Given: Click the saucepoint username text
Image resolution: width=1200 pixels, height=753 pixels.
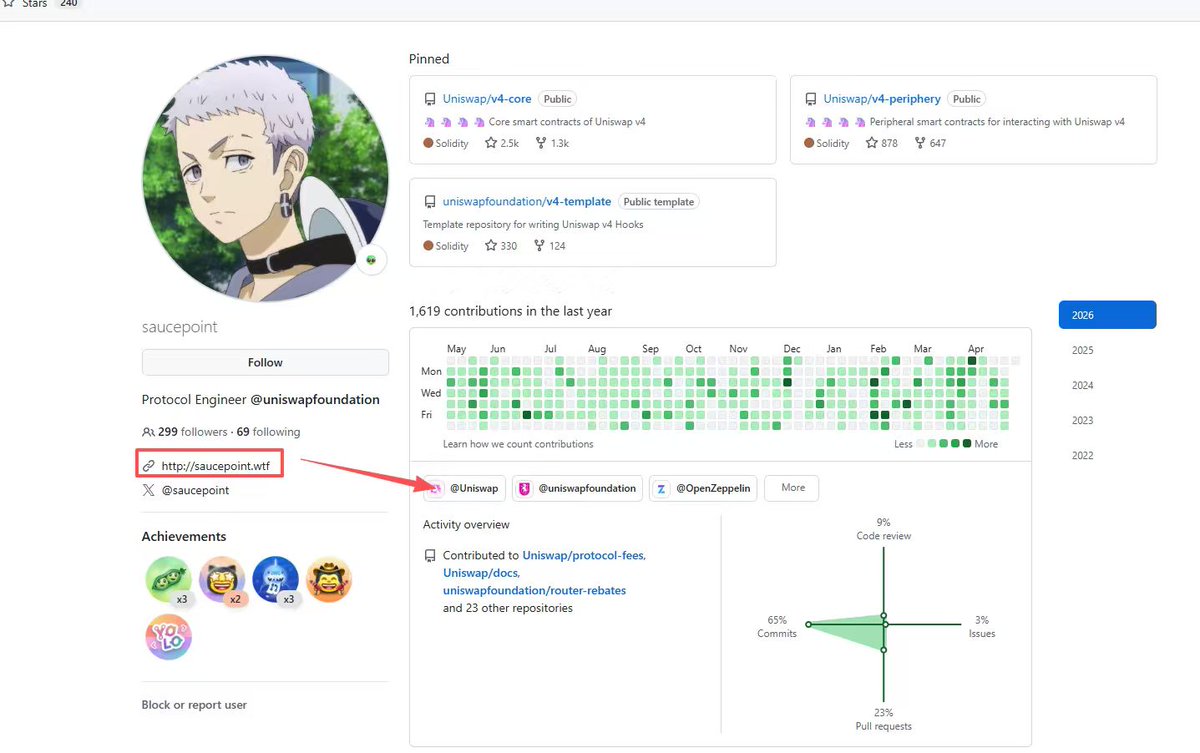Looking at the screenshot, I should tap(180, 327).
